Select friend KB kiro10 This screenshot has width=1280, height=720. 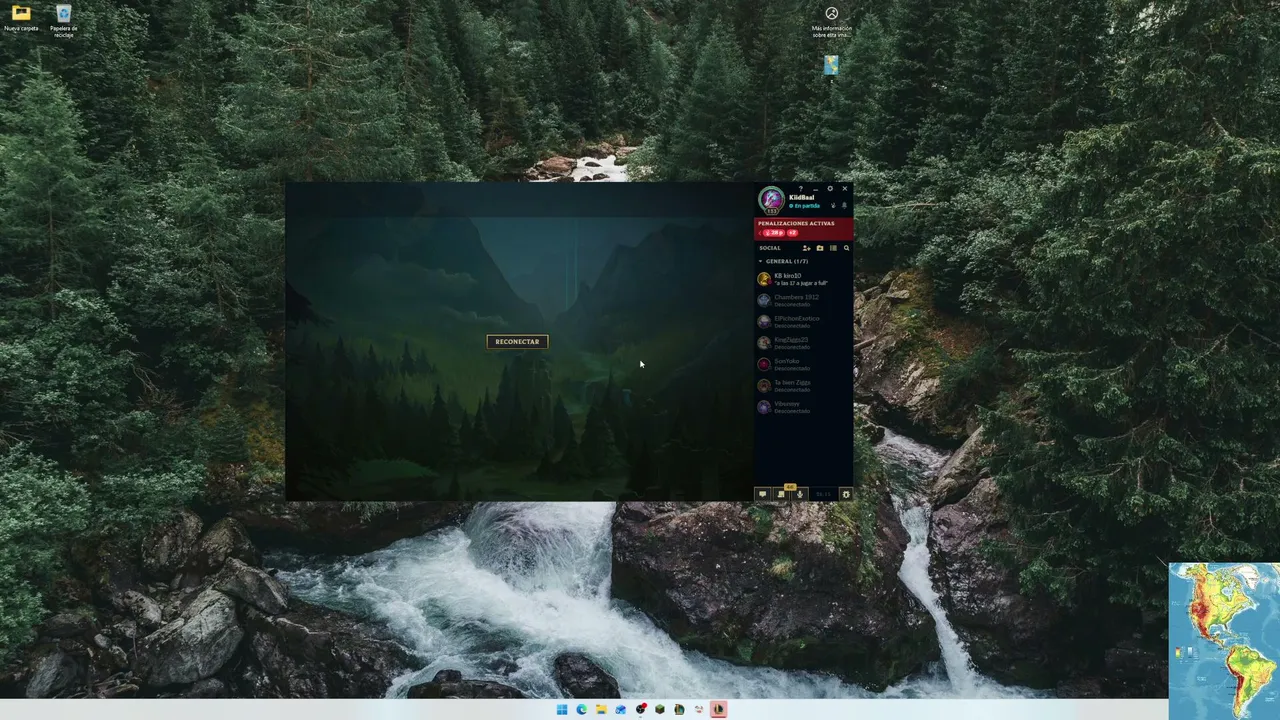(x=804, y=279)
